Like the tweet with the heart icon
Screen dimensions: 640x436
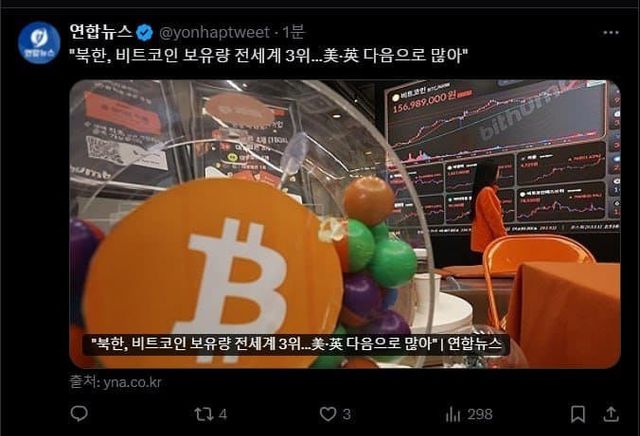point(328,414)
